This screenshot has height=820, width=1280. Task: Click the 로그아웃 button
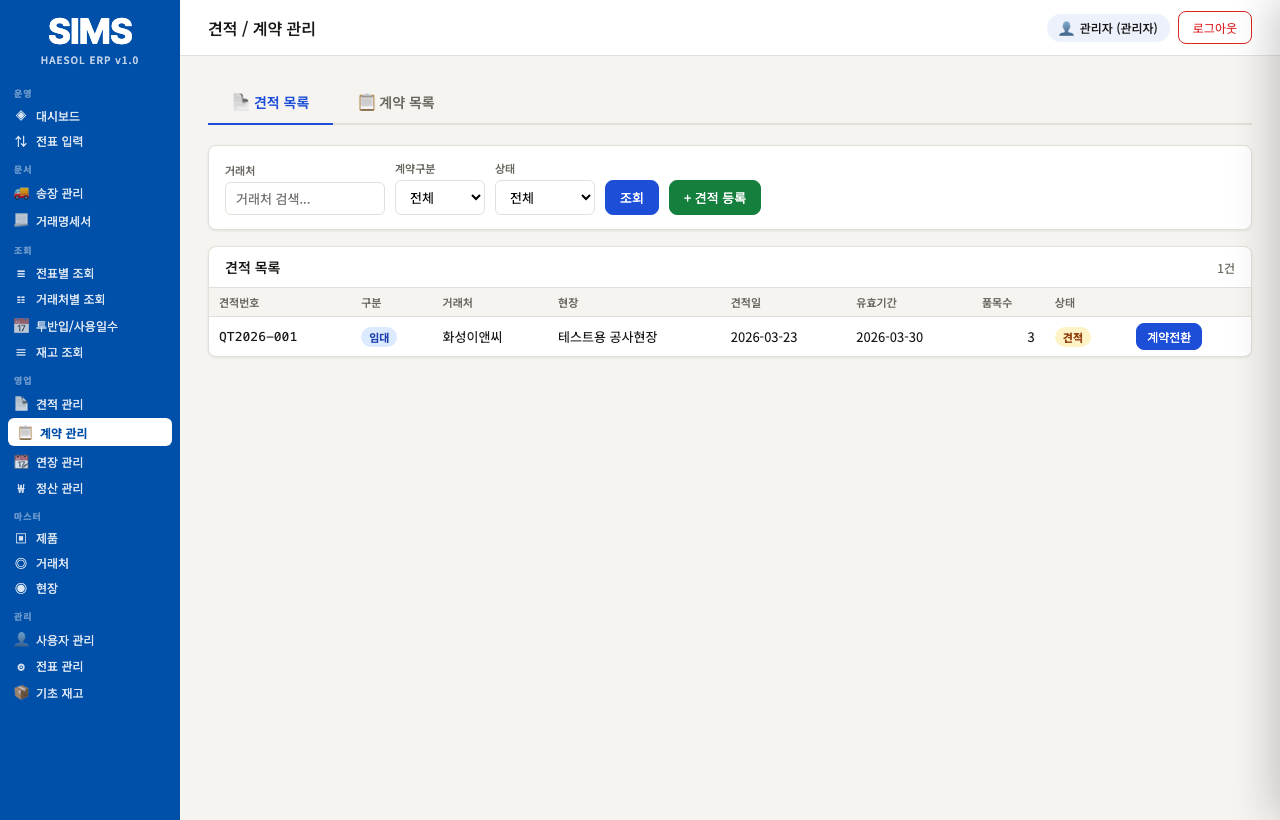[x=1214, y=28]
